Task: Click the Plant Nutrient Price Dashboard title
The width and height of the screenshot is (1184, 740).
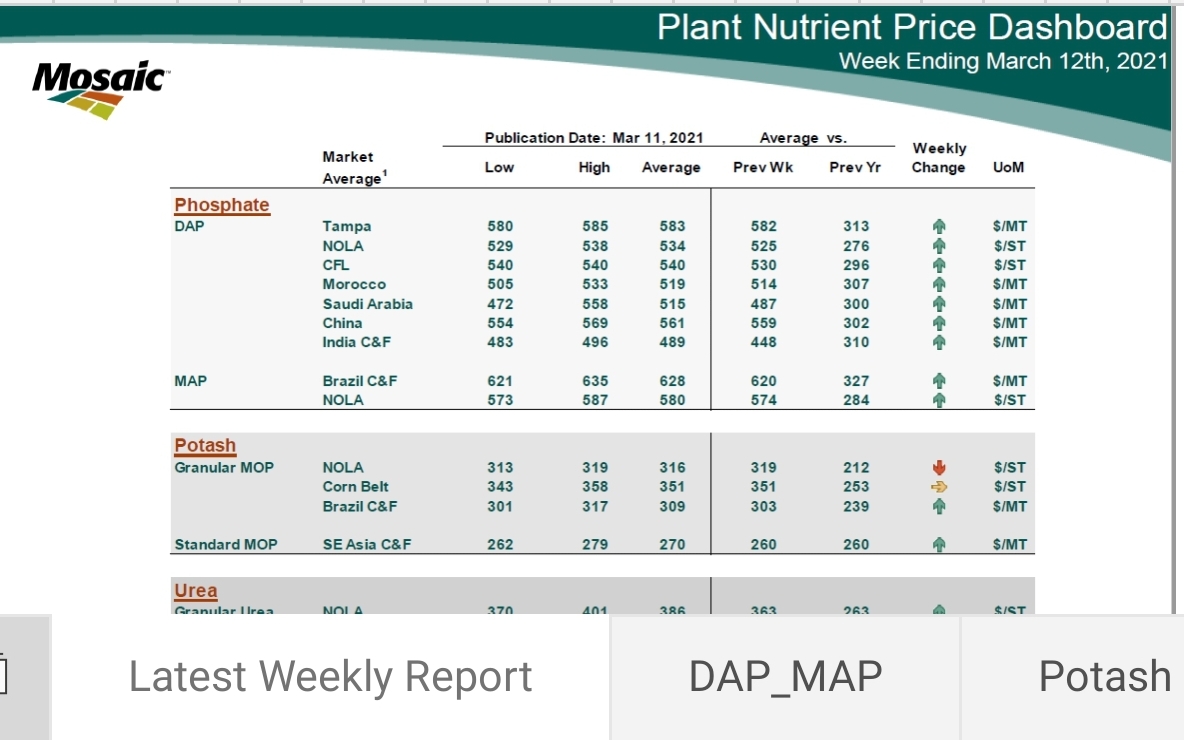Action: pyautogui.click(x=912, y=27)
